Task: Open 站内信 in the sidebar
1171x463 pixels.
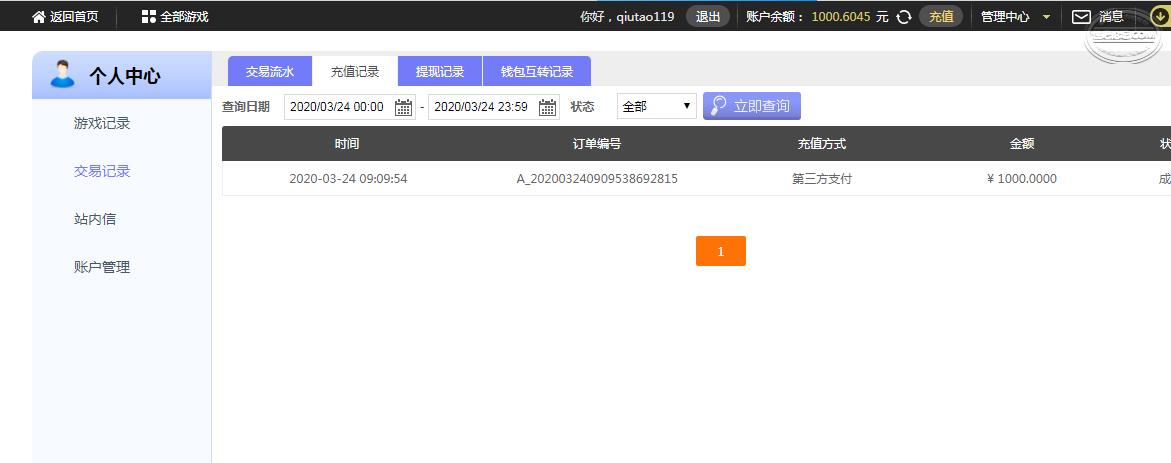Action: 95,219
